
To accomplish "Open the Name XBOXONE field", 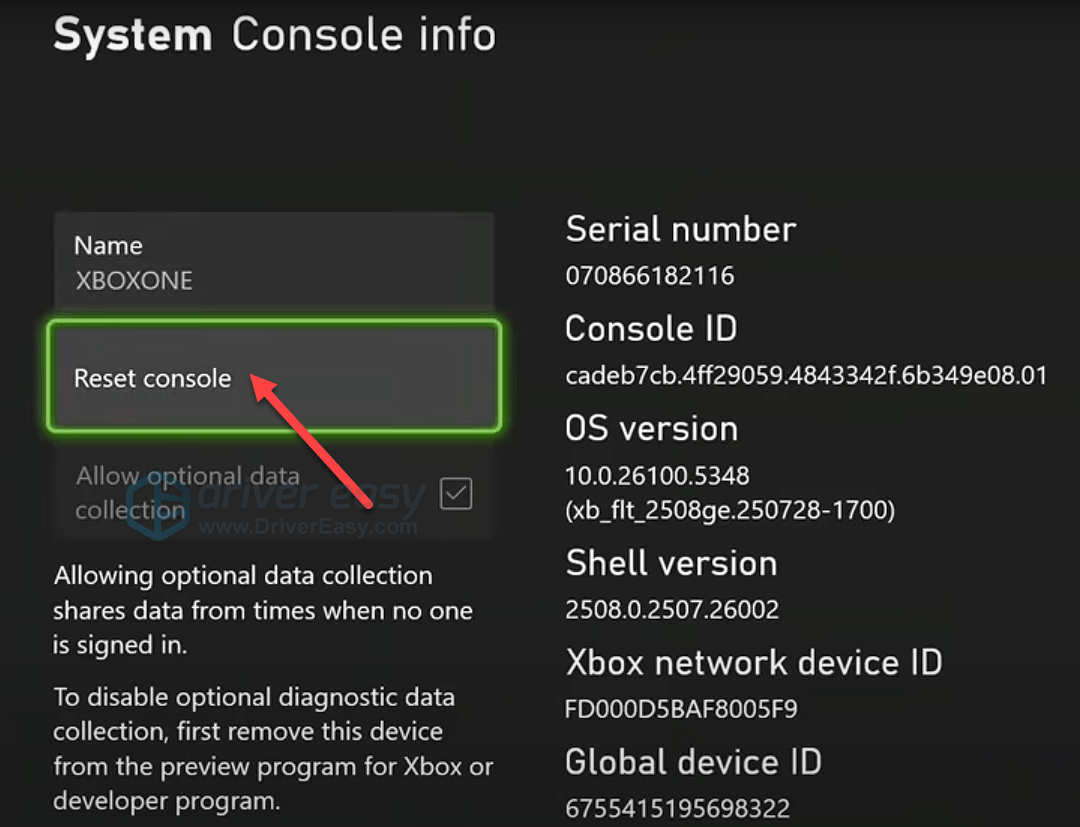I will click(272, 262).
